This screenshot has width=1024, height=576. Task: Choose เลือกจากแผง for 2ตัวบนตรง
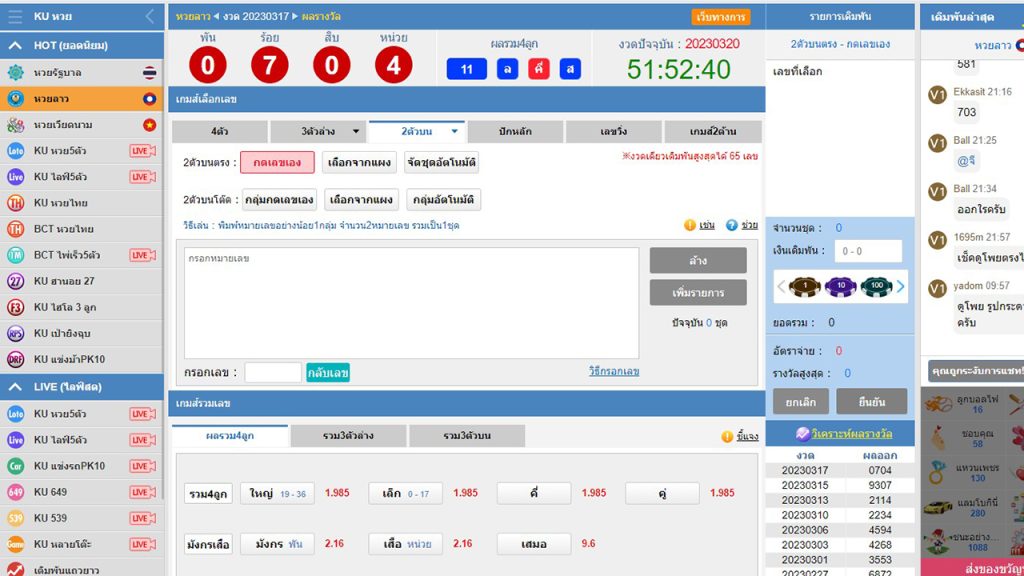[x=360, y=162]
